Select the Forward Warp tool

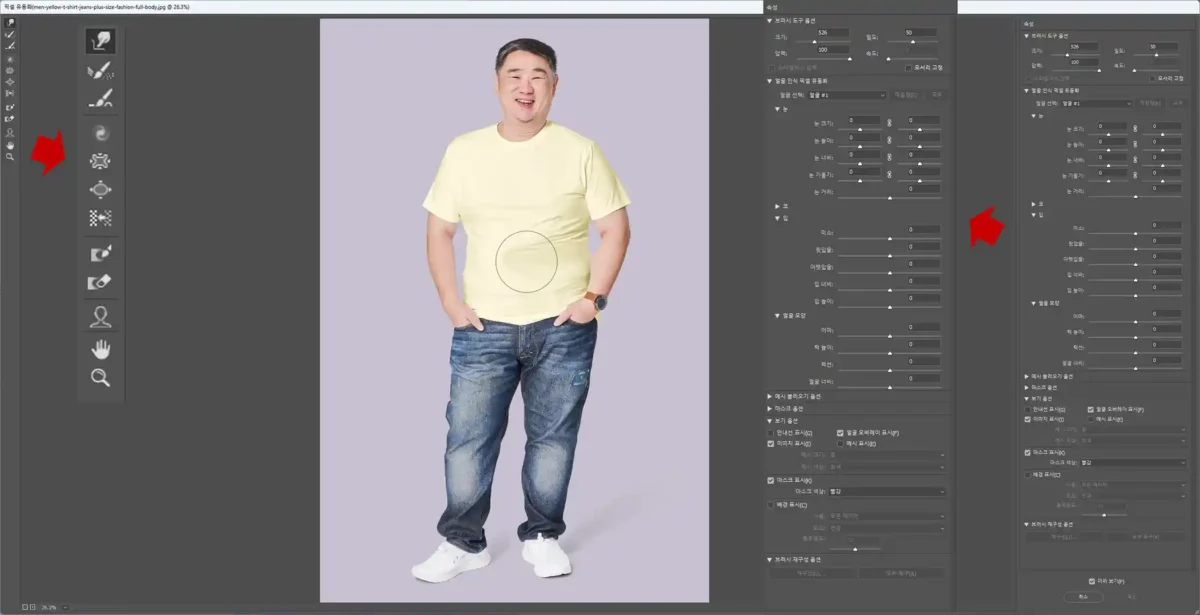[x=100, y=41]
